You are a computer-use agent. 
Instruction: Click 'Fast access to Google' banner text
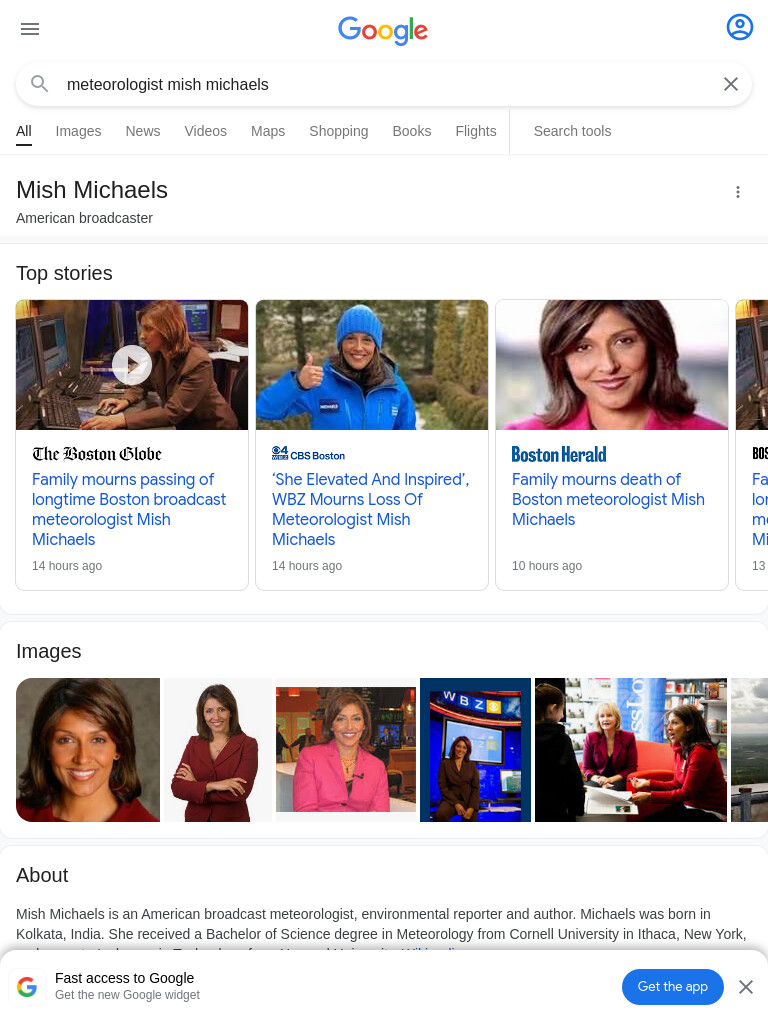[125, 978]
